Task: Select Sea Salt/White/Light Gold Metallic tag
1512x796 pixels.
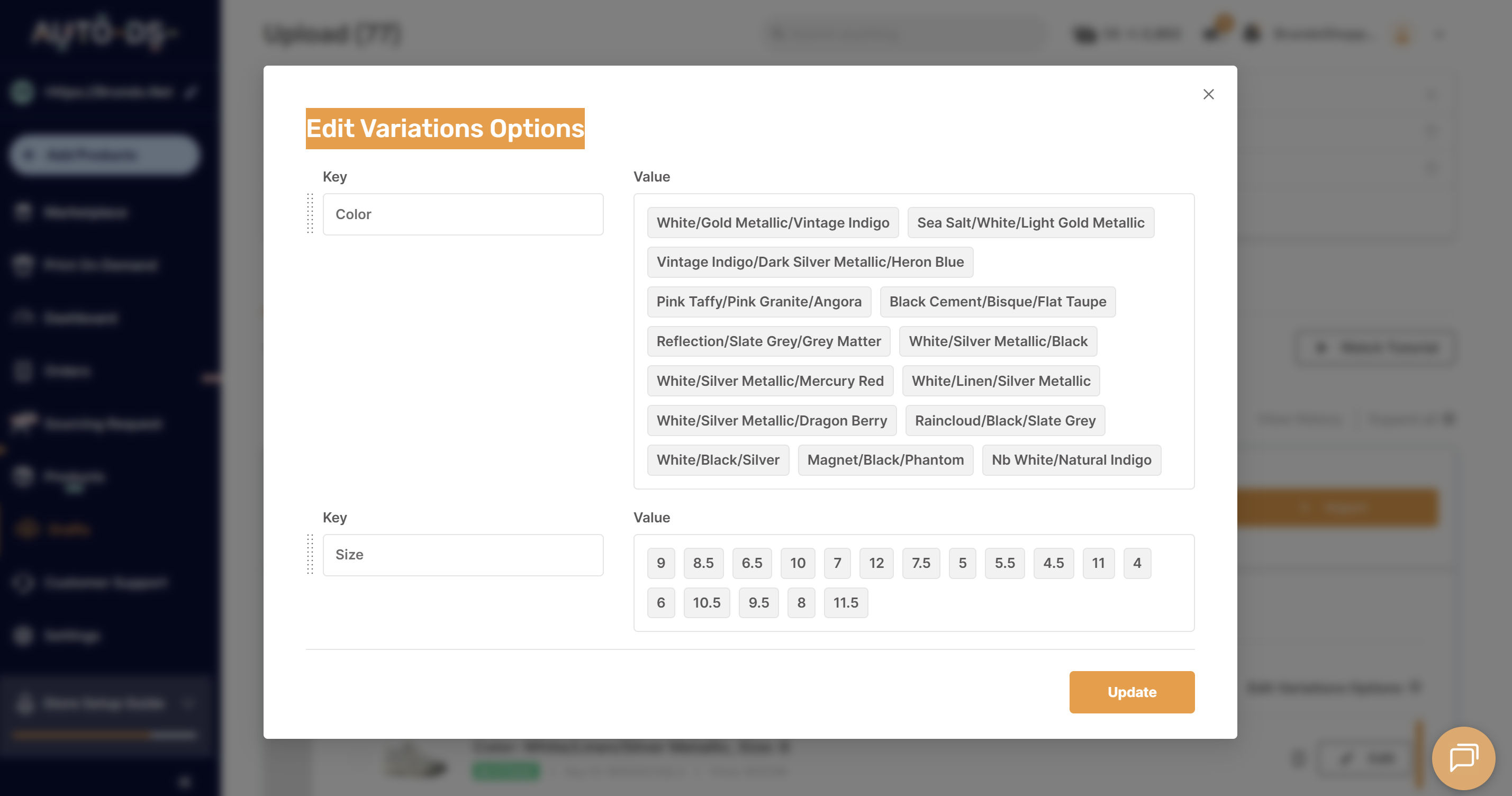Action: [1030, 222]
